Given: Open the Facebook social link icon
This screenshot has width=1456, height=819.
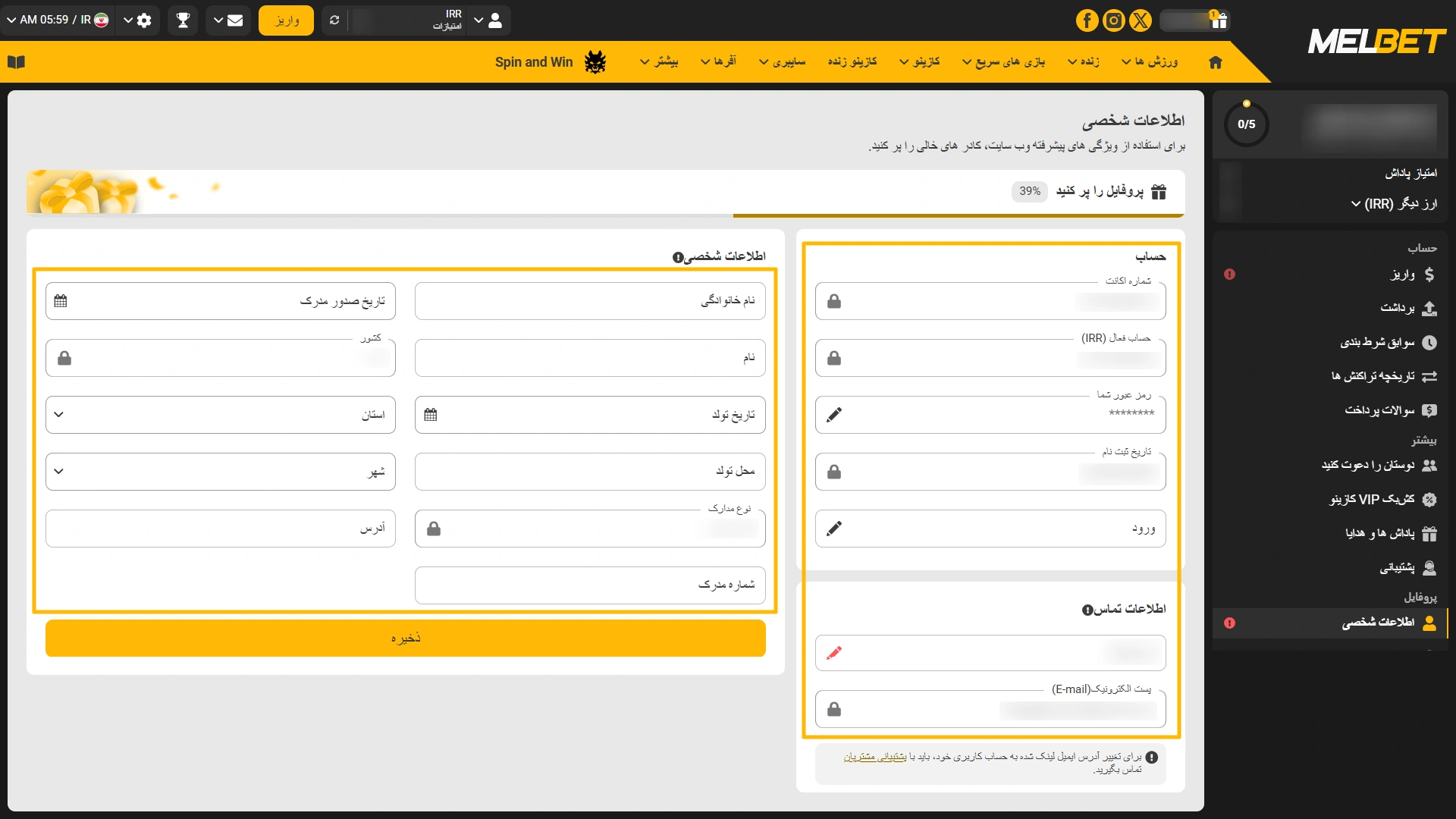Looking at the screenshot, I should coord(1087,20).
